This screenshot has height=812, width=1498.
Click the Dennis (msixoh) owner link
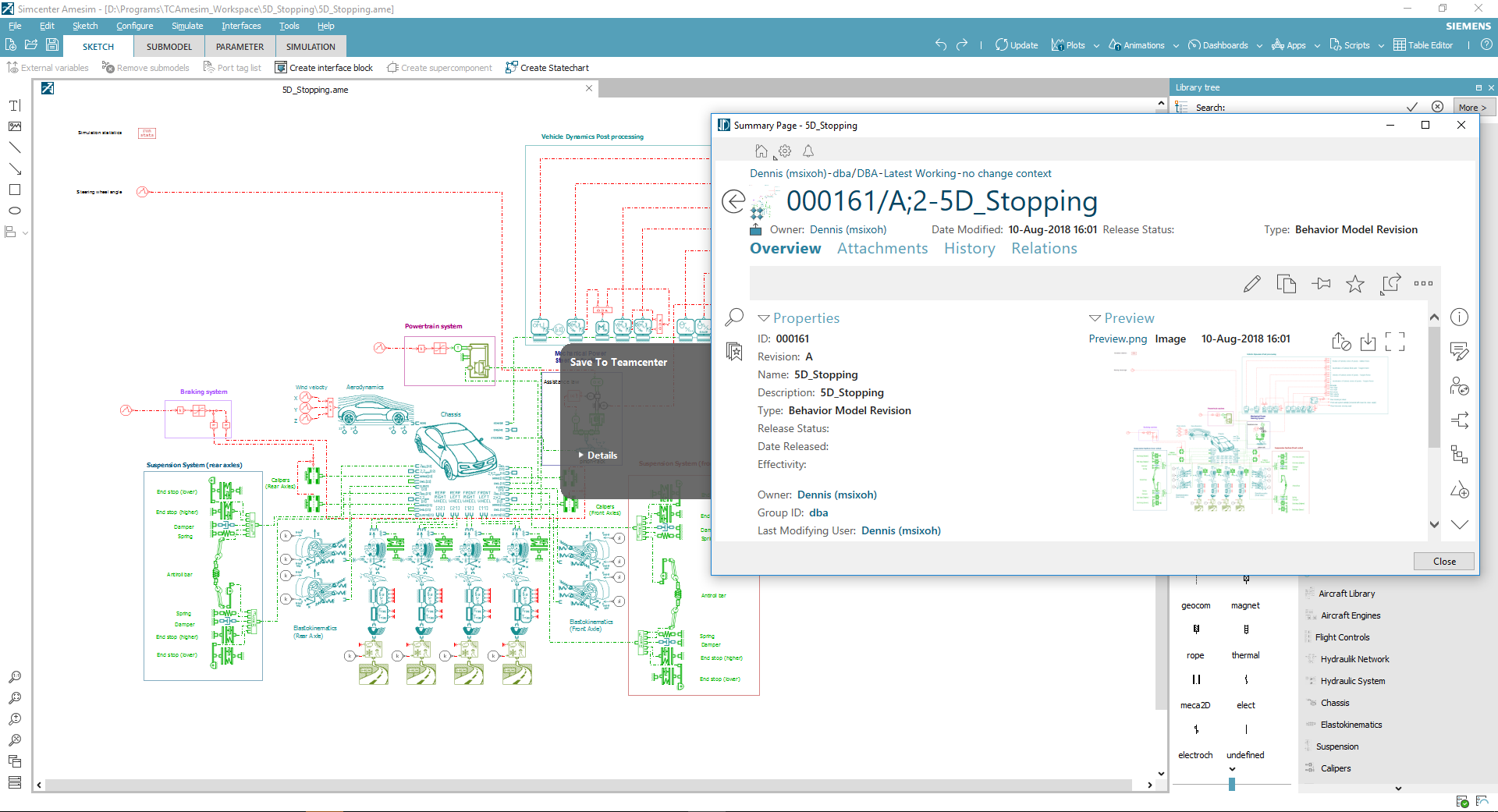[x=848, y=229]
